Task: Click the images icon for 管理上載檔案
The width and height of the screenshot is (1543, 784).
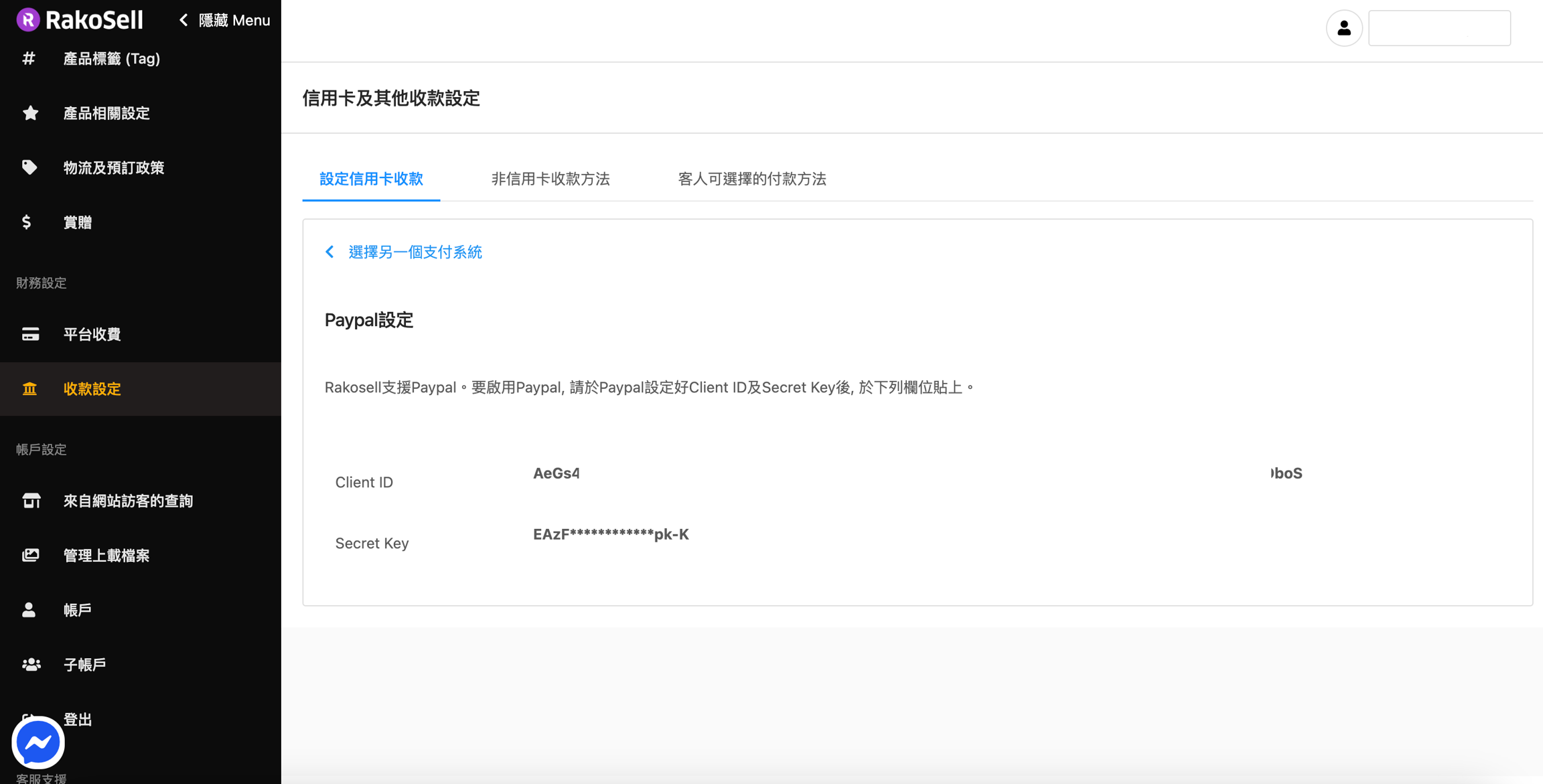Action: point(30,555)
